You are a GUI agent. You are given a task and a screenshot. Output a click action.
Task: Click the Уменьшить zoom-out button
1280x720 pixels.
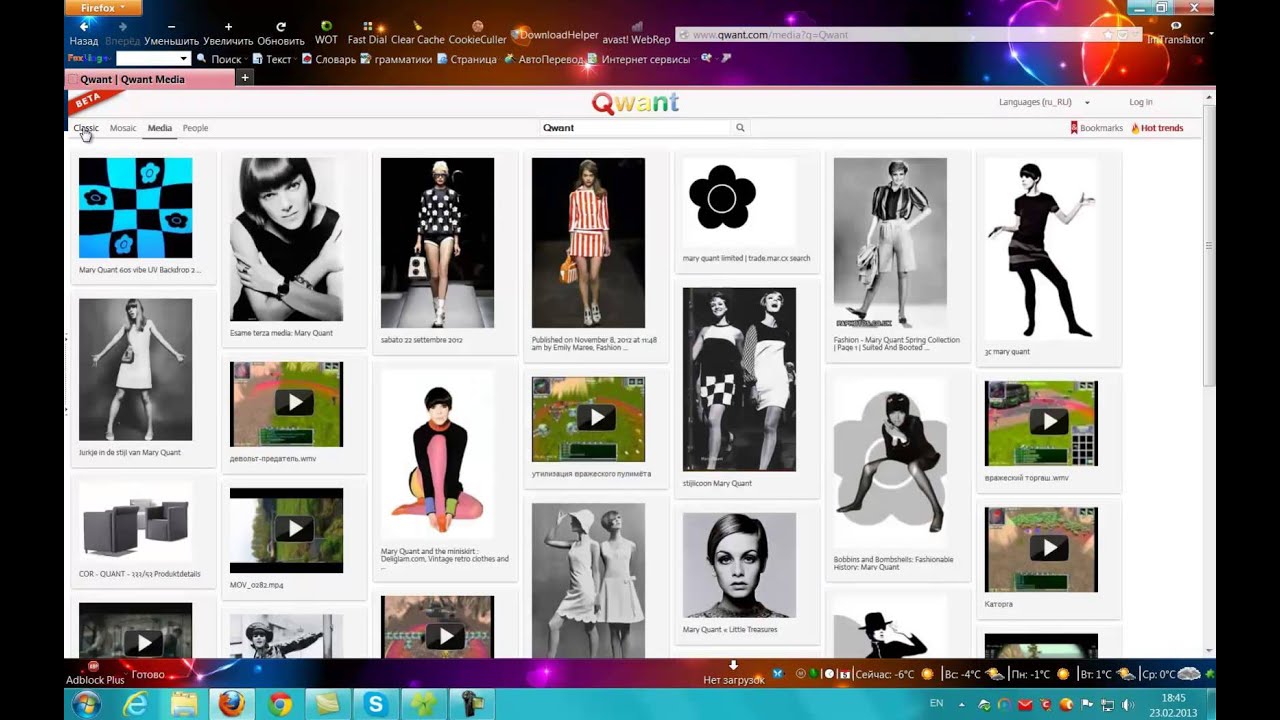coord(171,33)
